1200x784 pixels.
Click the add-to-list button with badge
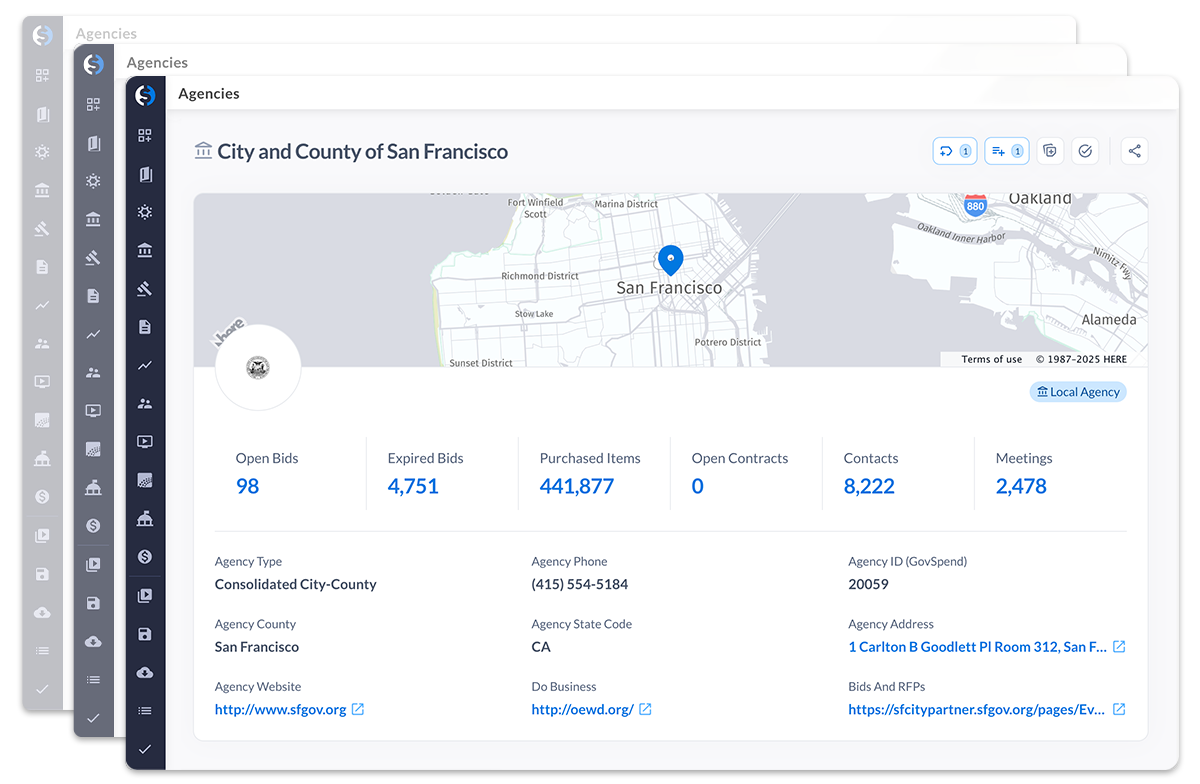1006,151
